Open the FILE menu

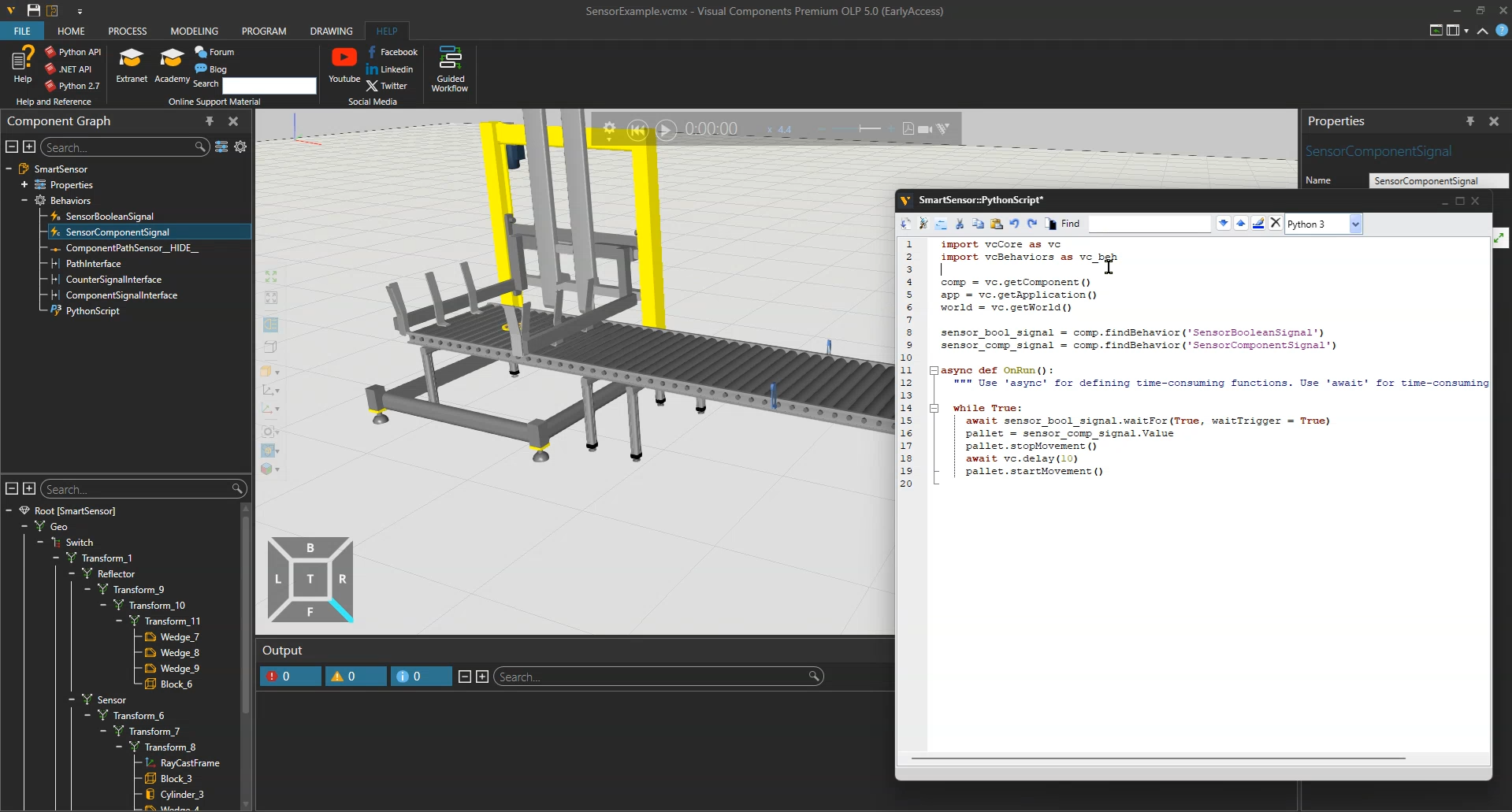[x=22, y=32]
